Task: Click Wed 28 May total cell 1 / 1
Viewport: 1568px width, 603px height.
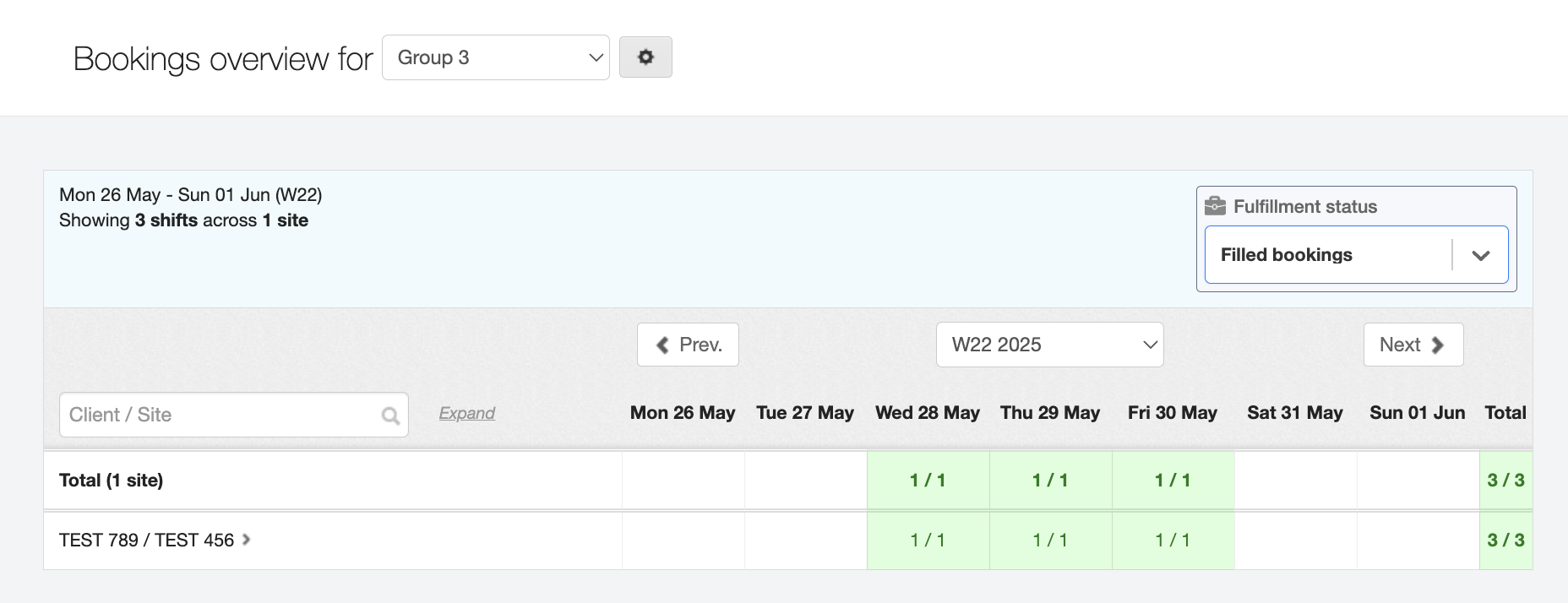Action: [x=928, y=481]
